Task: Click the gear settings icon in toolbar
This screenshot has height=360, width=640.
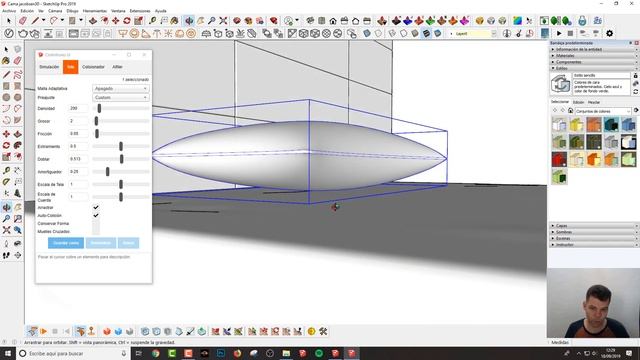Action: [609, 33]
